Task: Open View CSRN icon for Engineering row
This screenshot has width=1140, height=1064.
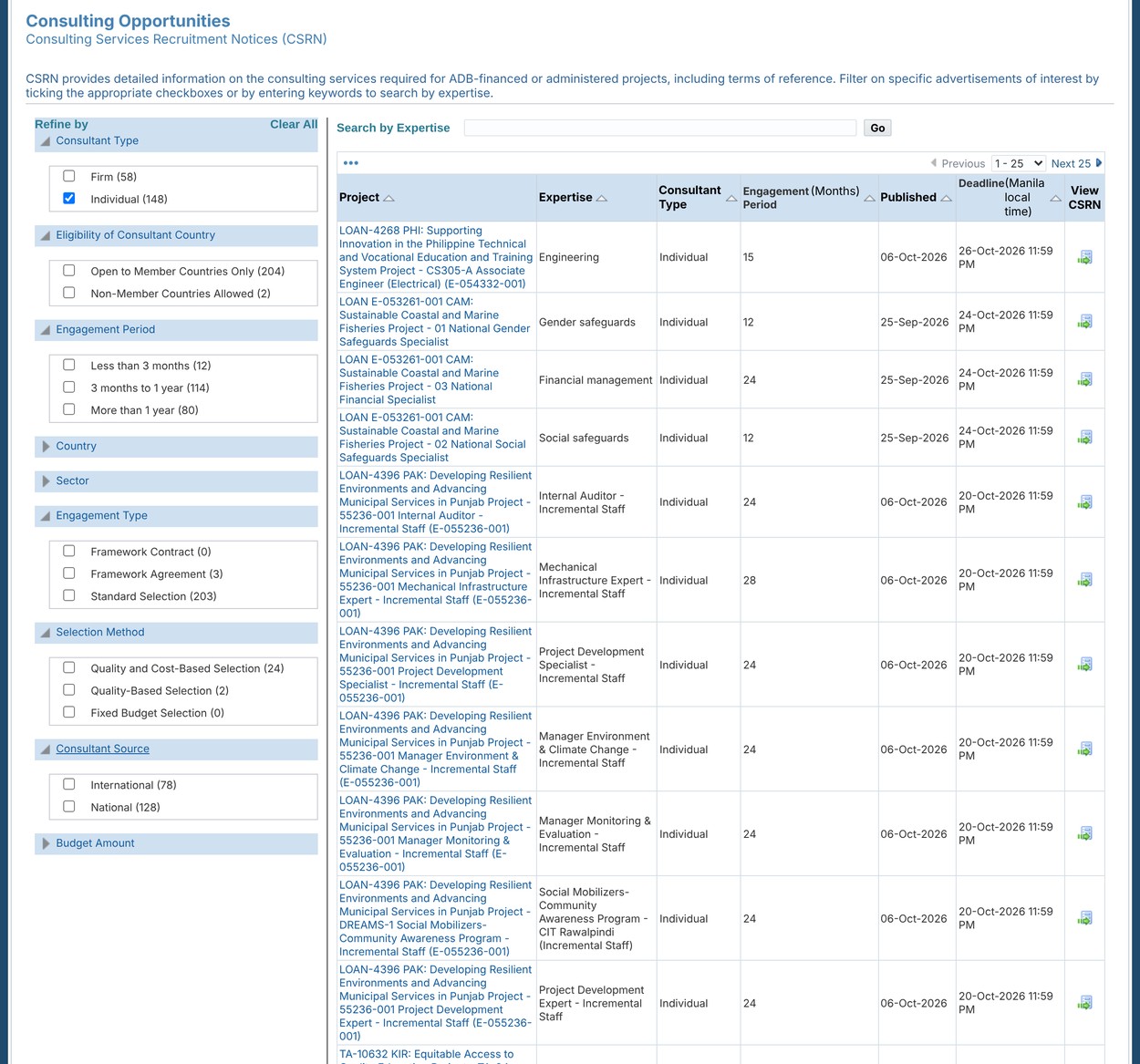Action: click(x=1084, y=258)
